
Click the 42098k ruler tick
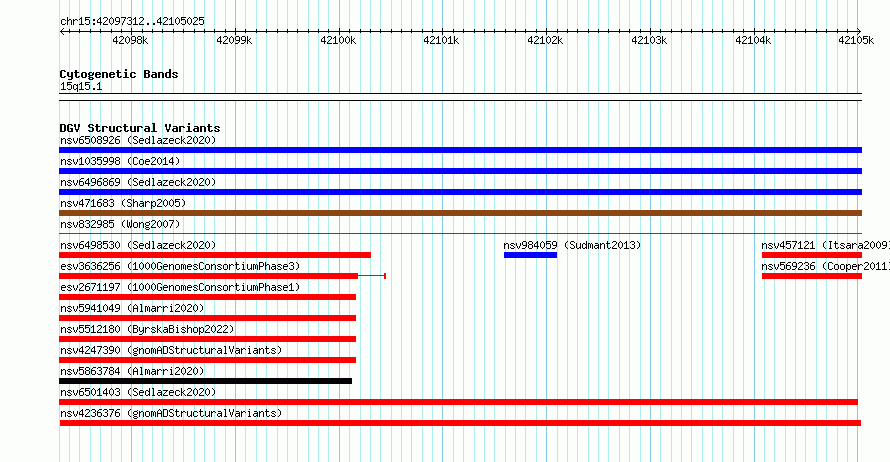[130, 40]
